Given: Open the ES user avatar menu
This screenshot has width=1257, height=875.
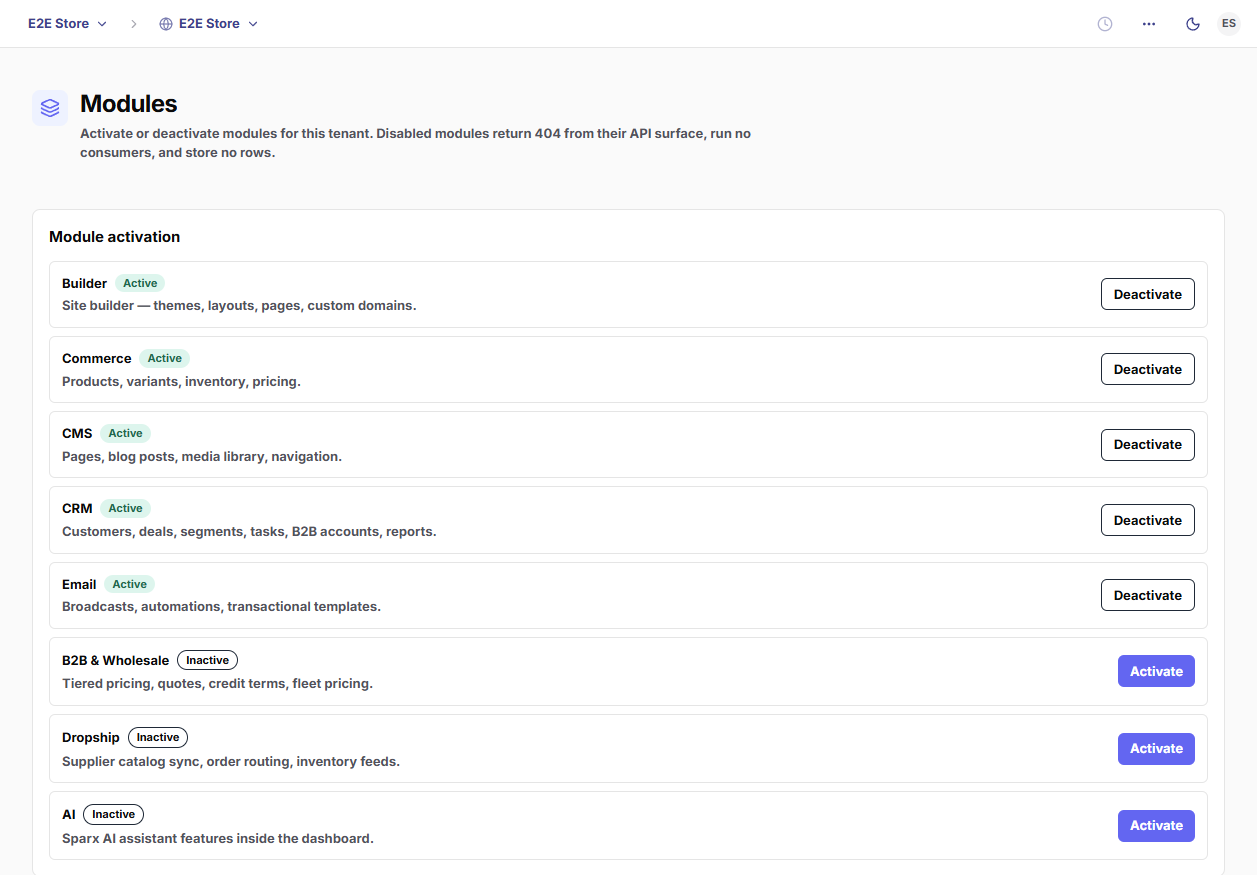Looking at the screenshot, I should [x=1229, y=24].
